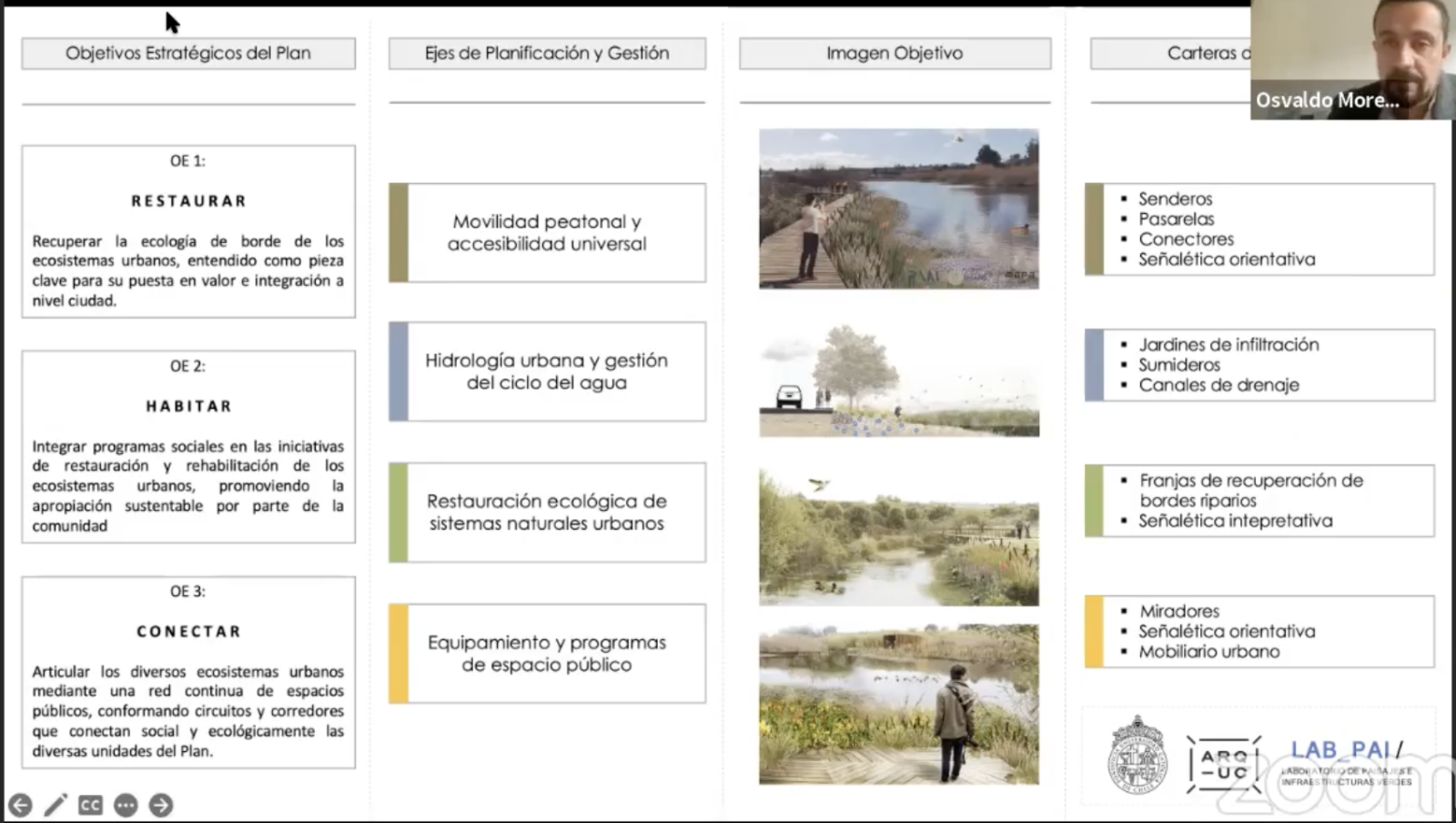Go to previous slide with left arrow

coord(20,805)
